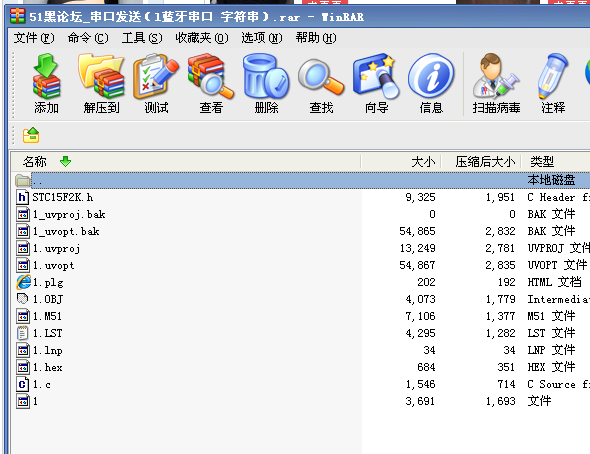Open the 命令(C) menu
This screenshot has height=454, width=590.
pos(88,38)
